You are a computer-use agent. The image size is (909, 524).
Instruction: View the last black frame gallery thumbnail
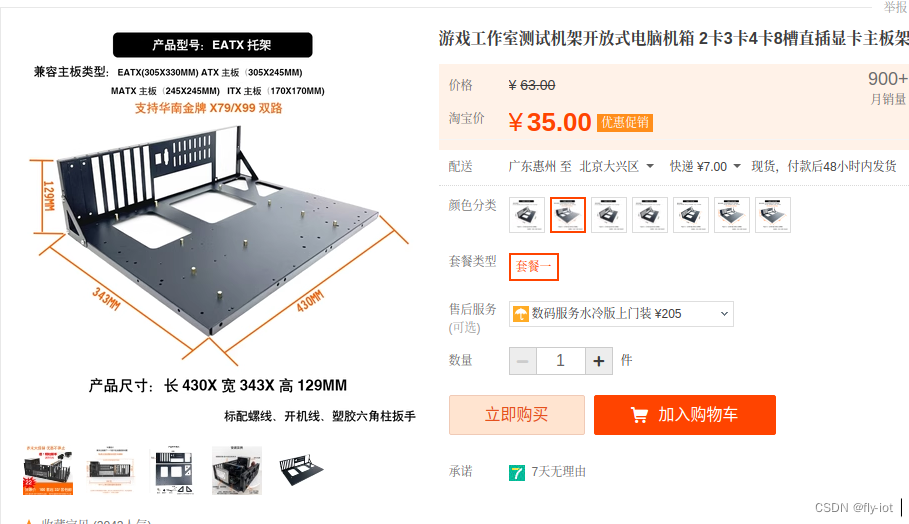pos(301,470)
